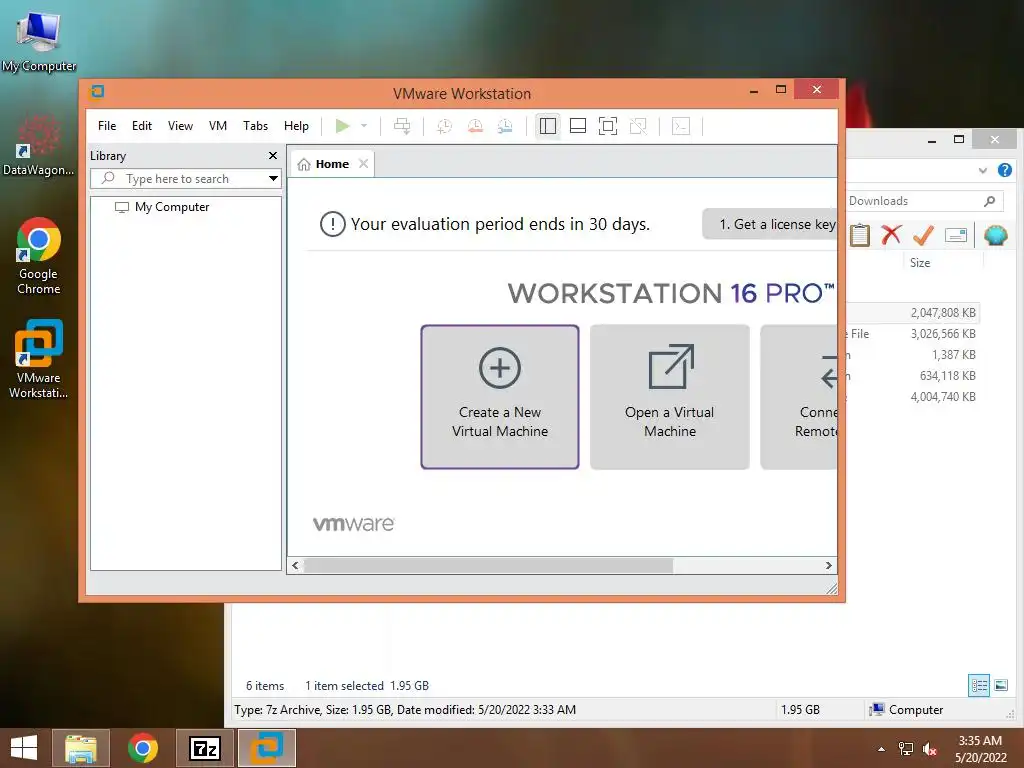Open 7-Zip from the taskbar
The width and height of the screenshot is (1024, 768).
pyautogui.click(x=205, y=748)
